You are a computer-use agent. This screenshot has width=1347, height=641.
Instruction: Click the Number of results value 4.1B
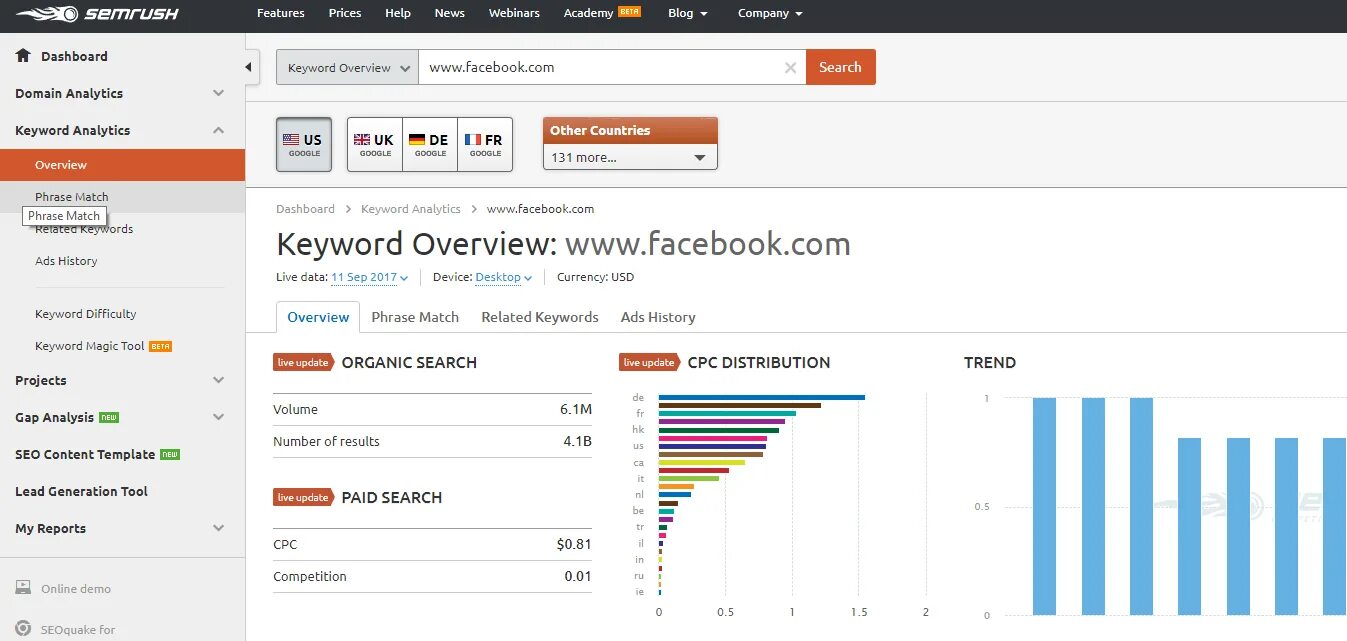click(577, 441)
